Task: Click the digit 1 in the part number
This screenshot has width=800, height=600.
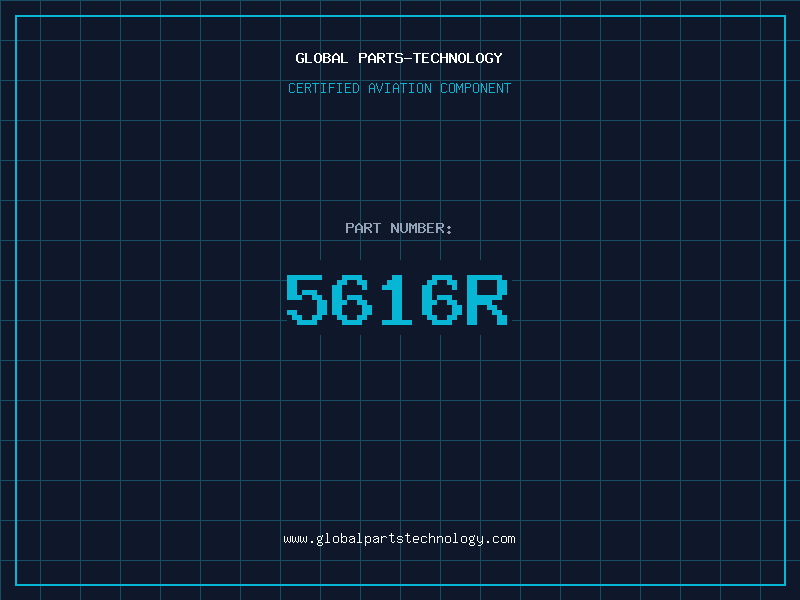Action: pyautogui.click(x=397, y=300)
